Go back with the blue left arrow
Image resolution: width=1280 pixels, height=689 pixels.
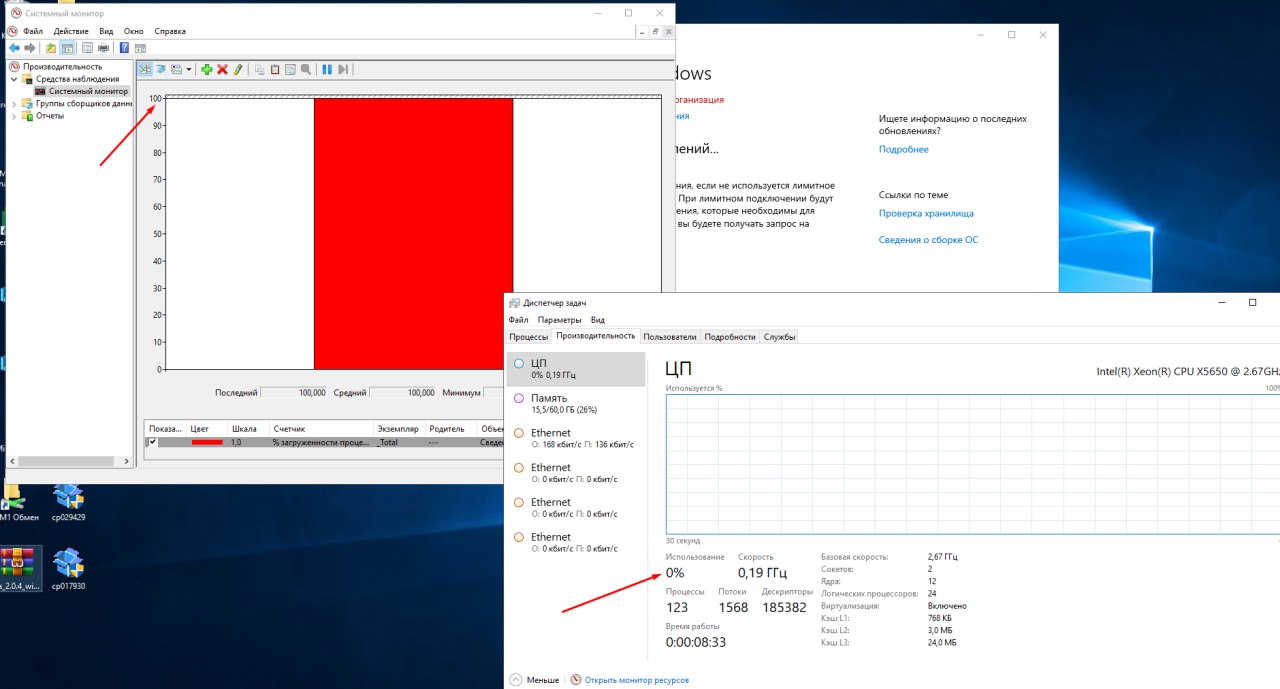click(14, 48)
